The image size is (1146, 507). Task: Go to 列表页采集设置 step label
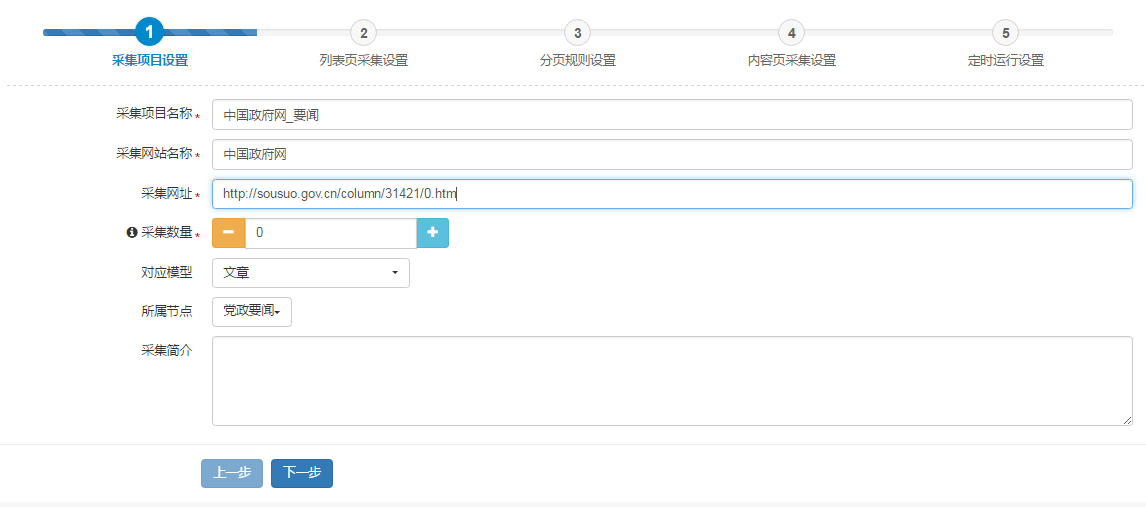click(x=363, y=60)
